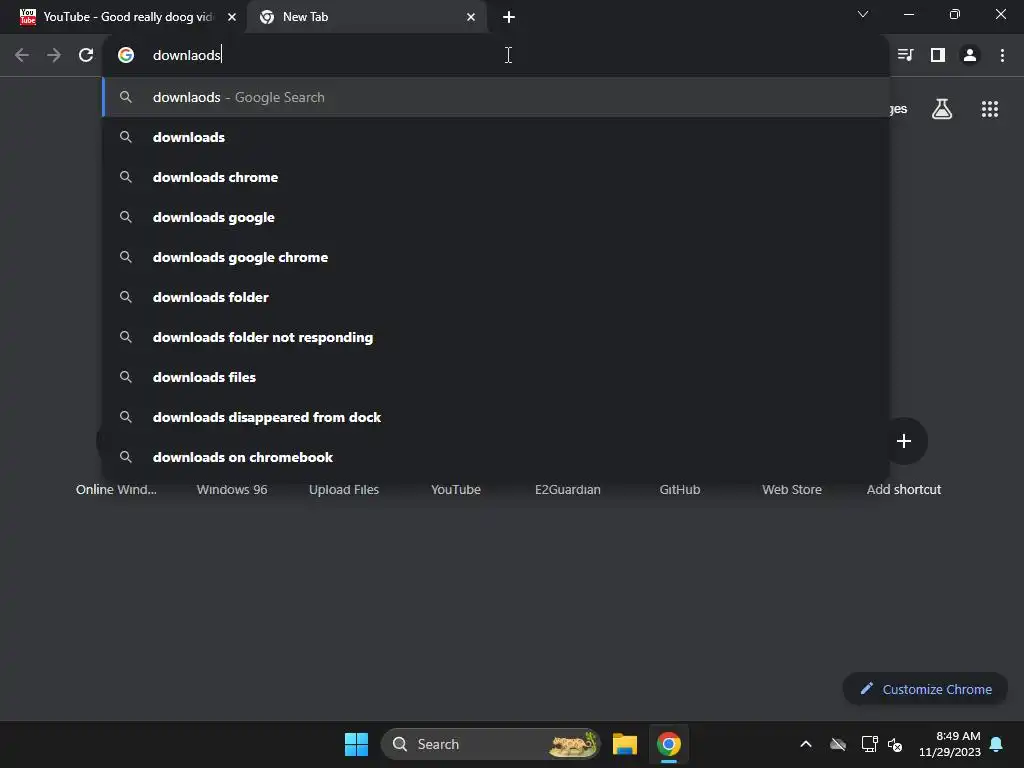Click the forward navigation arrow
The image size is (1024, 768).
click(54, 56)
